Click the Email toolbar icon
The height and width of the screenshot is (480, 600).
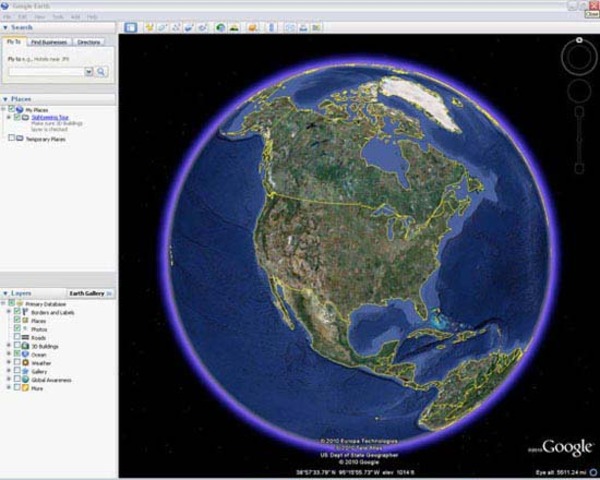pos(290,28)
